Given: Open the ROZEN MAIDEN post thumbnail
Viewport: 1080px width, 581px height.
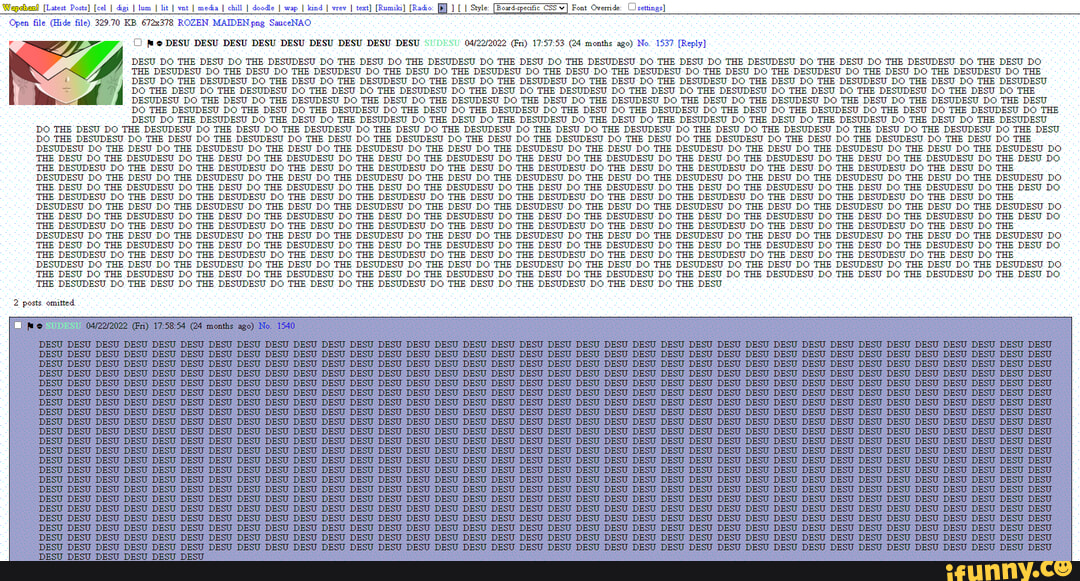Looking at the screenshot, I should [x=65, y=73].
